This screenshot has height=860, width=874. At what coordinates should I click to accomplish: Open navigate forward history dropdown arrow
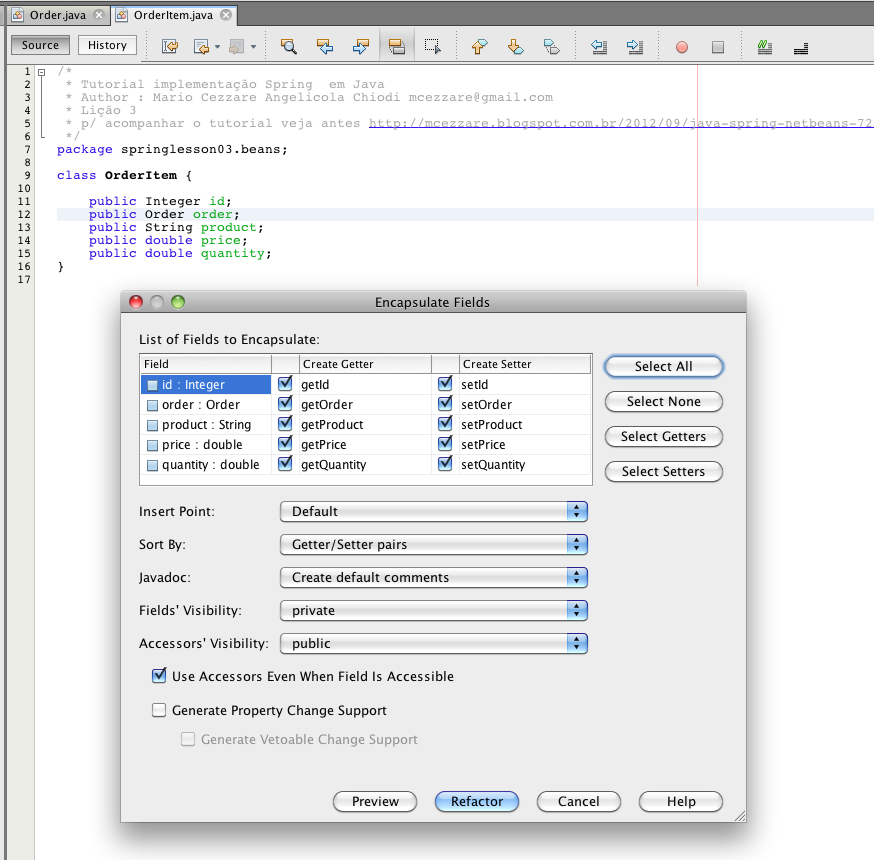coord(253,47)
